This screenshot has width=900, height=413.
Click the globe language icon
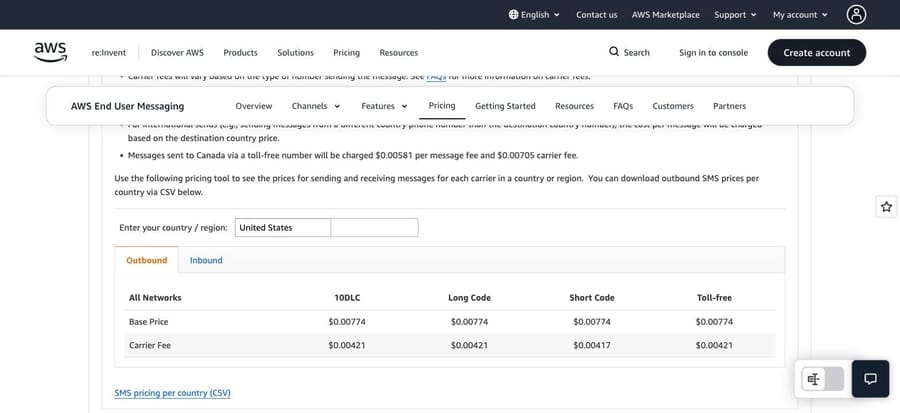click(x=513, y=15)
